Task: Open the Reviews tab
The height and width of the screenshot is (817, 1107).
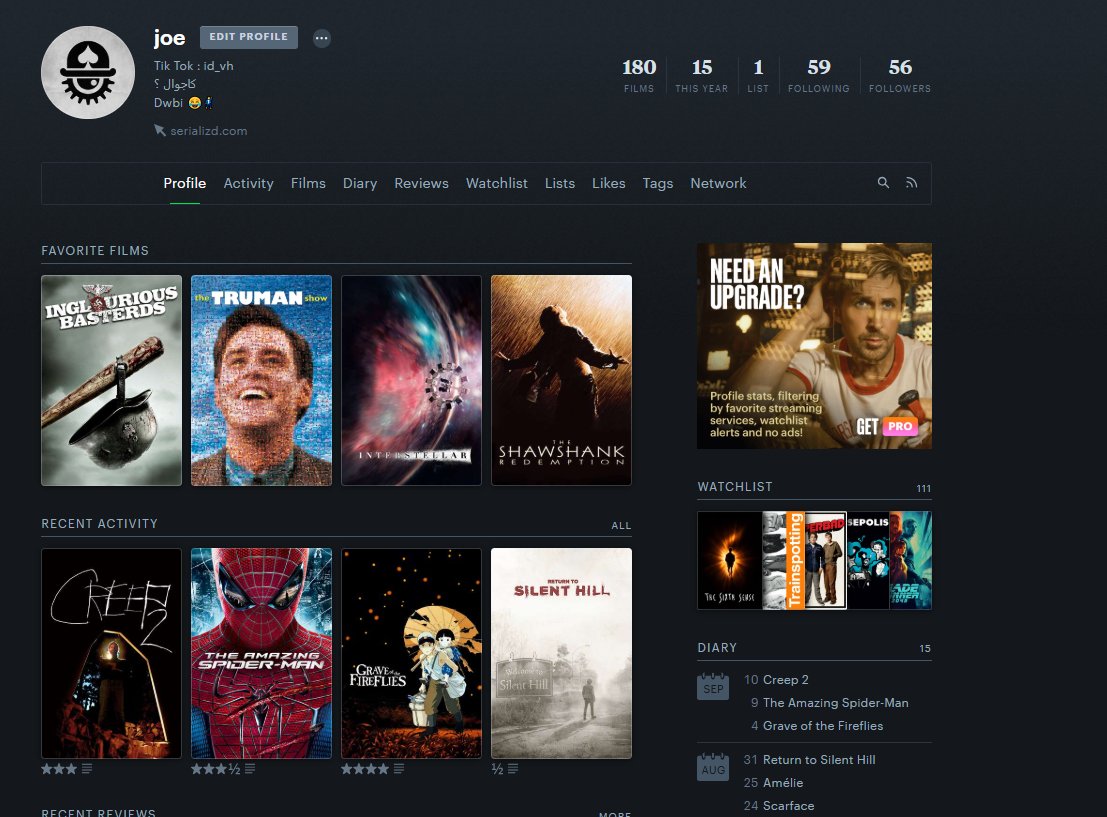Action: [x=421, y=183]
